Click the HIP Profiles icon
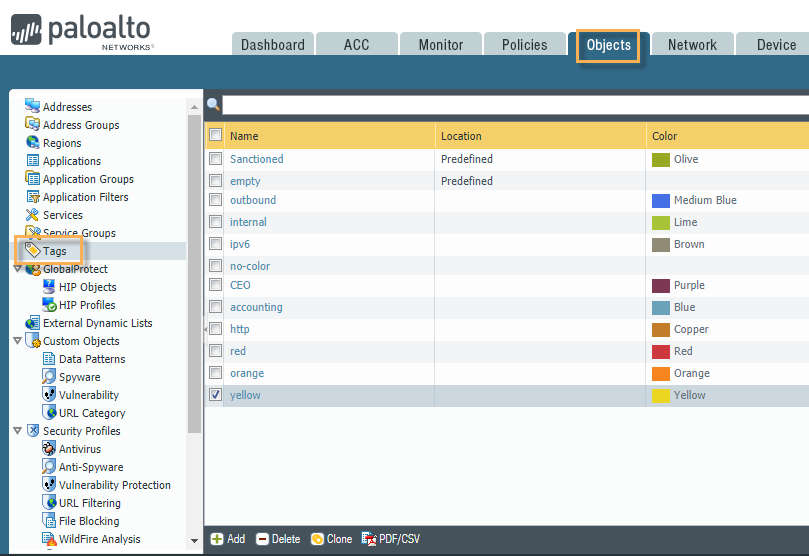This screenshot has height=556, width=809. click(49, 305)
